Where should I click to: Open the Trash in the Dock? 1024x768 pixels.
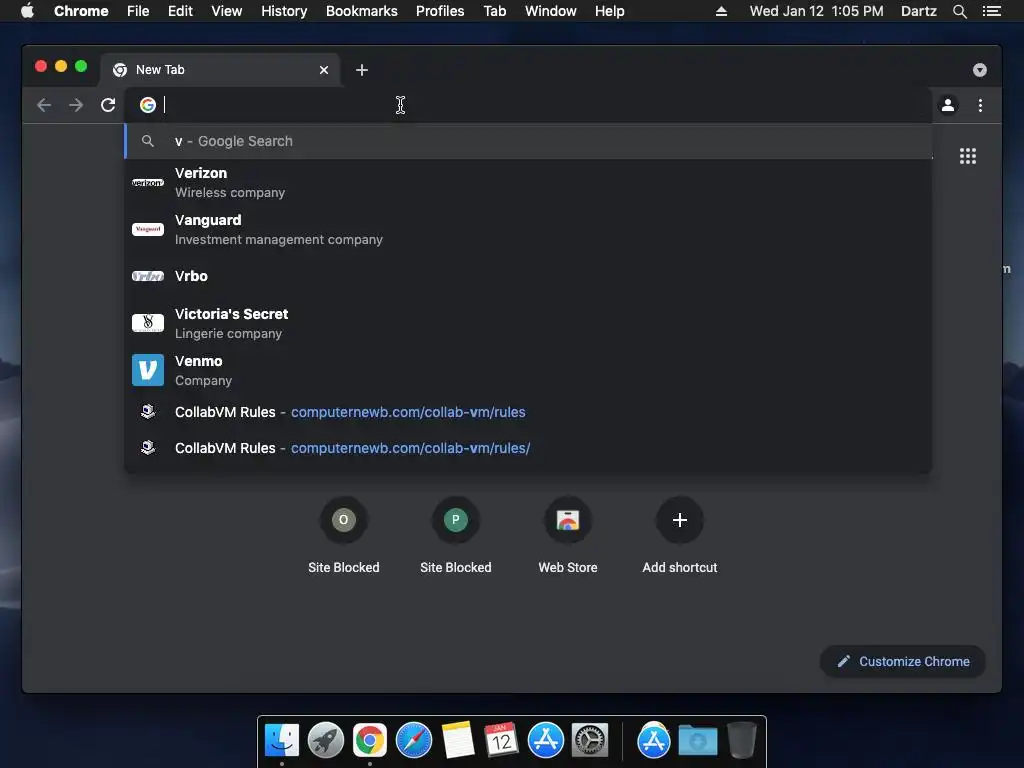pyautogui.click(x=742, y=741)
